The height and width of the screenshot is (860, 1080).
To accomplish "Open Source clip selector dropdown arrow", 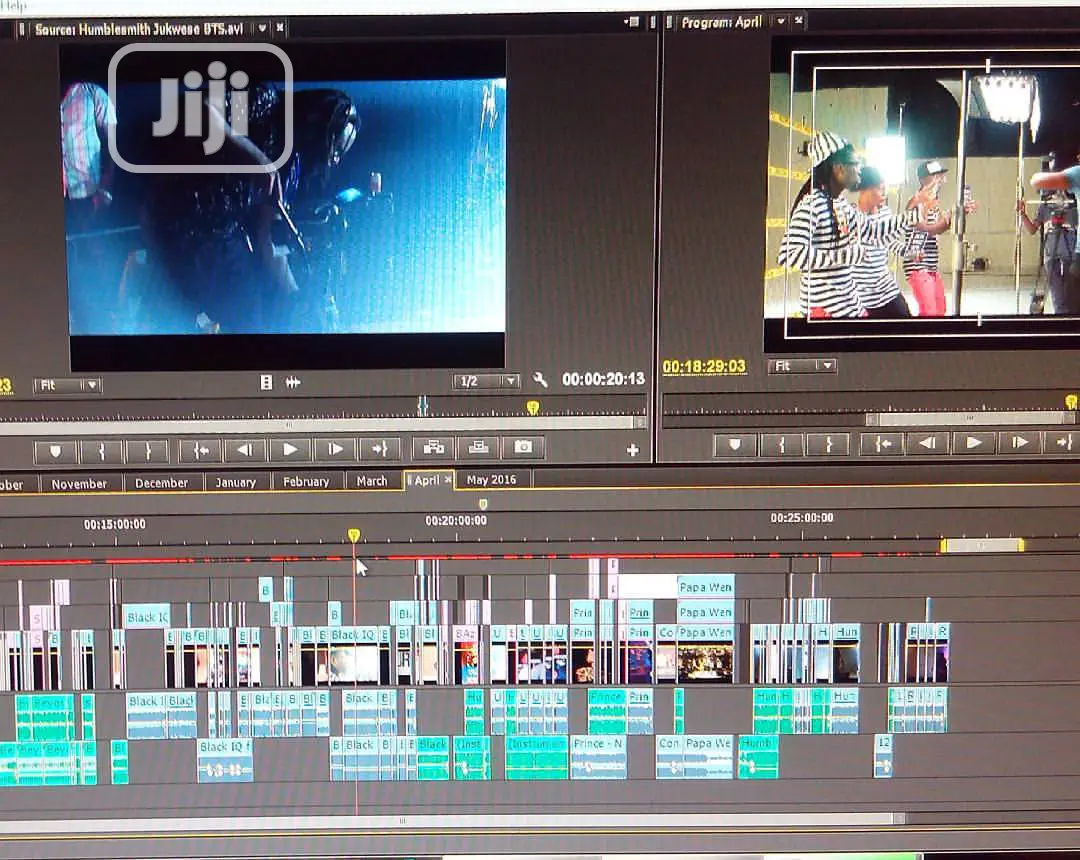I will tap(262, 28).
